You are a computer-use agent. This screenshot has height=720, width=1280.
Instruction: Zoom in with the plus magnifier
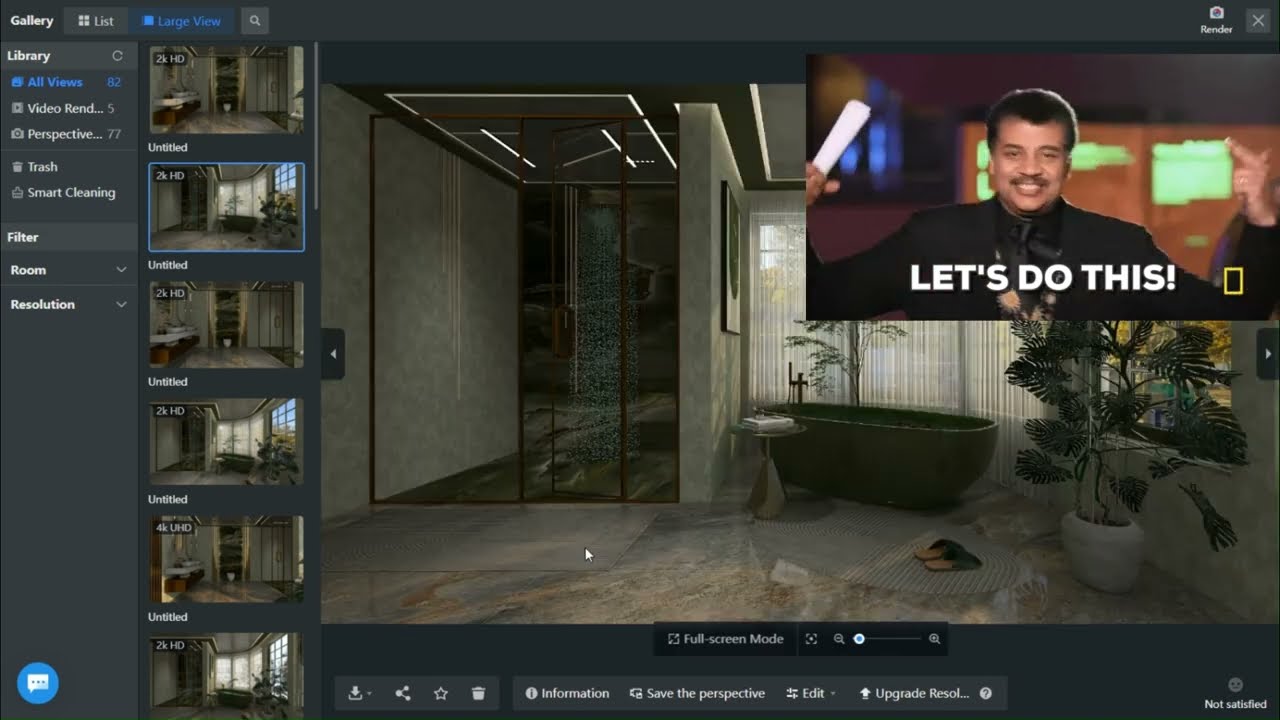[x=934, y=639]
